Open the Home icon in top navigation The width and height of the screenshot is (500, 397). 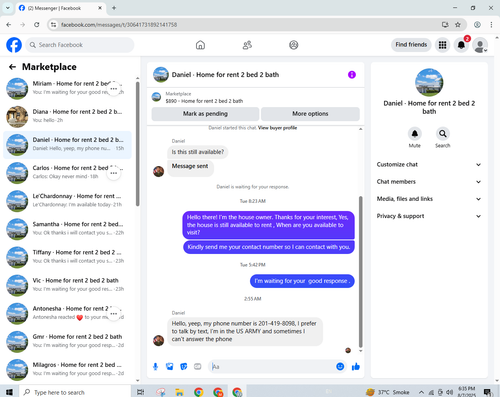[200, 45]
